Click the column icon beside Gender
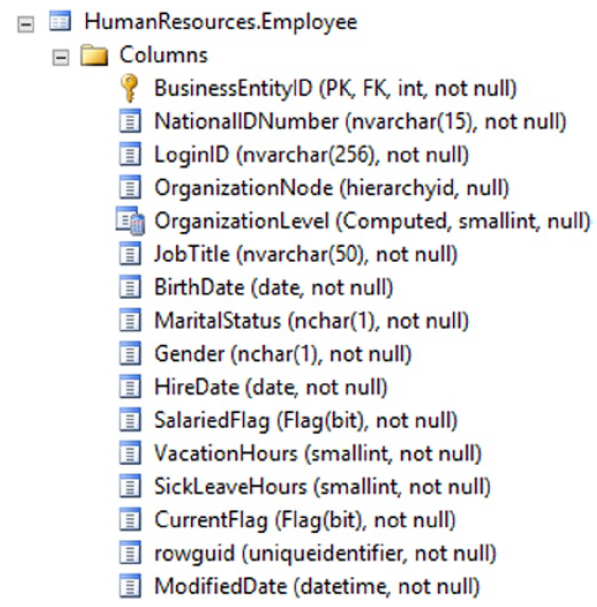Viewport: 597px width, 607px height. coord(130,354)
